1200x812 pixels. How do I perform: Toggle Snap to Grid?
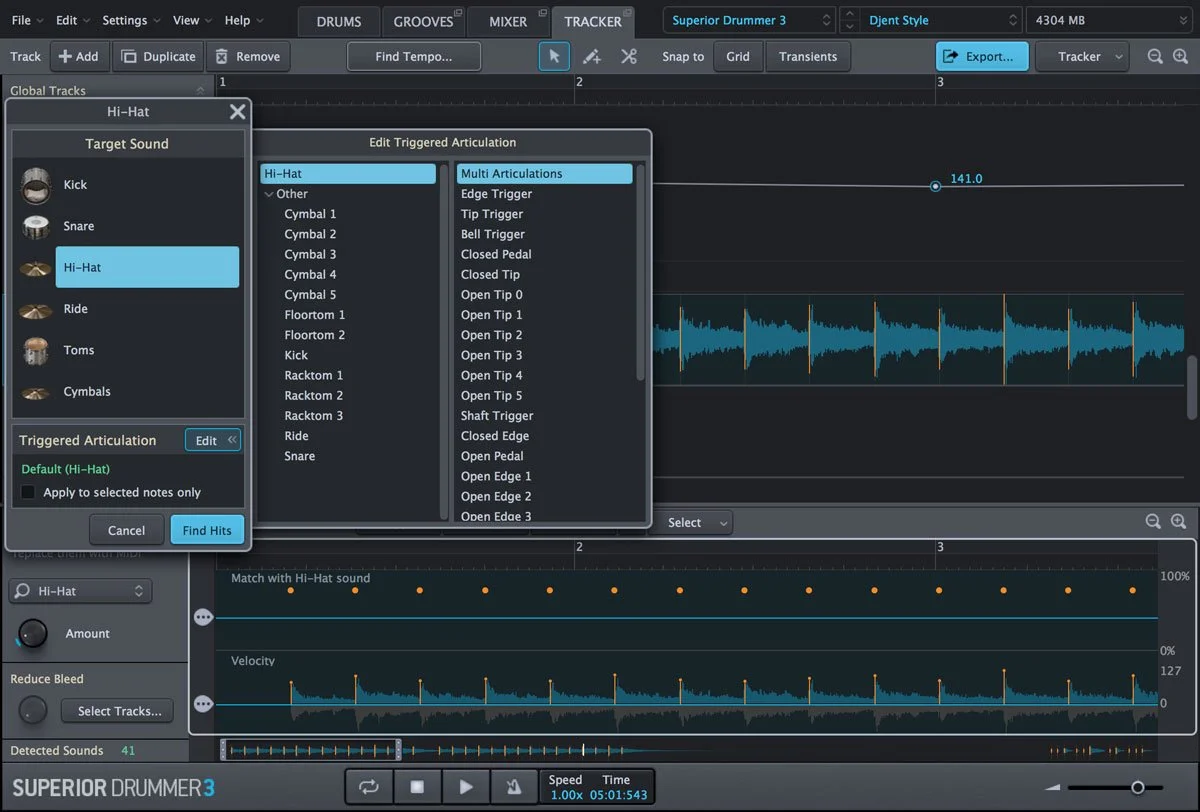click(x=738, y=57)
